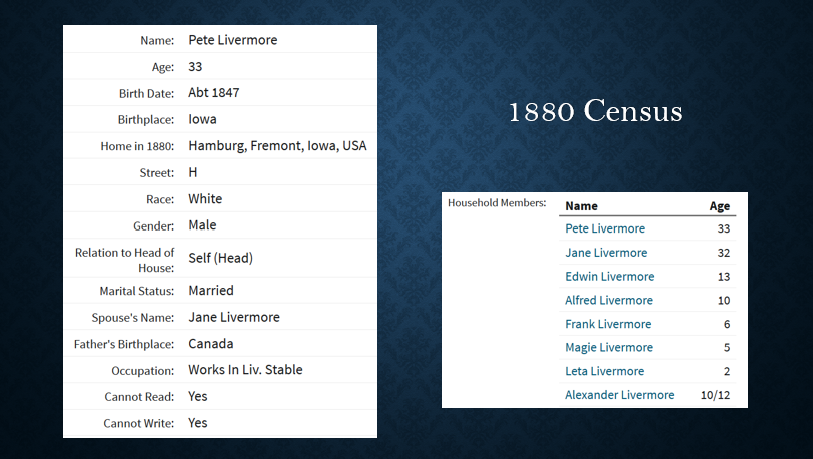Select the Self (Head) relation value
The width and height of the screenshot is (813, 459).
tap(220, 258)
